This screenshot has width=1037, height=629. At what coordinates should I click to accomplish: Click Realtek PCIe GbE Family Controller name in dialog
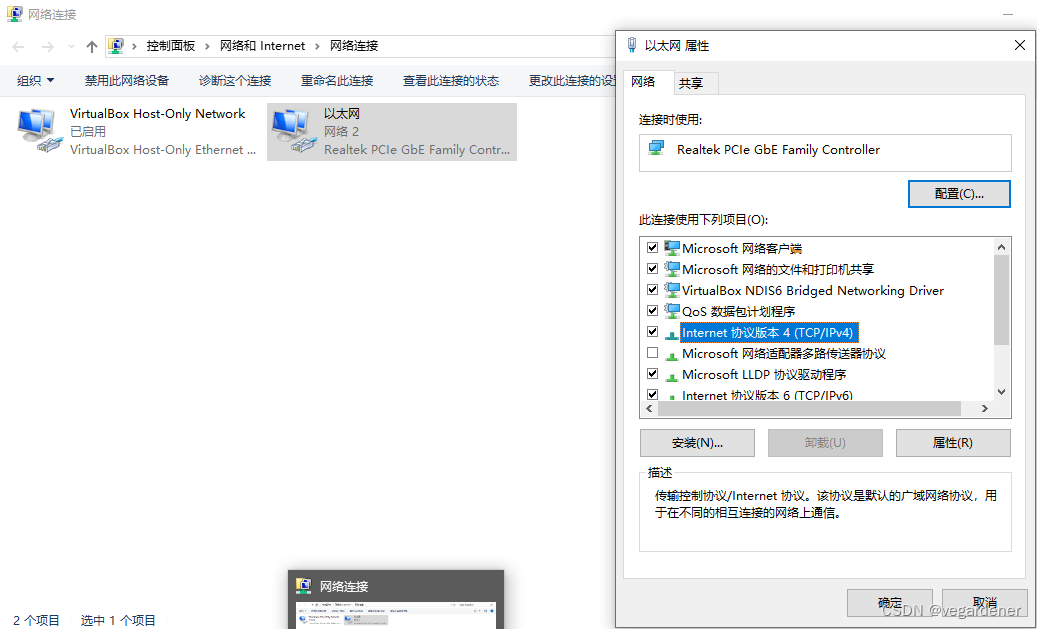pyautogui.click(x=778, y=149)
